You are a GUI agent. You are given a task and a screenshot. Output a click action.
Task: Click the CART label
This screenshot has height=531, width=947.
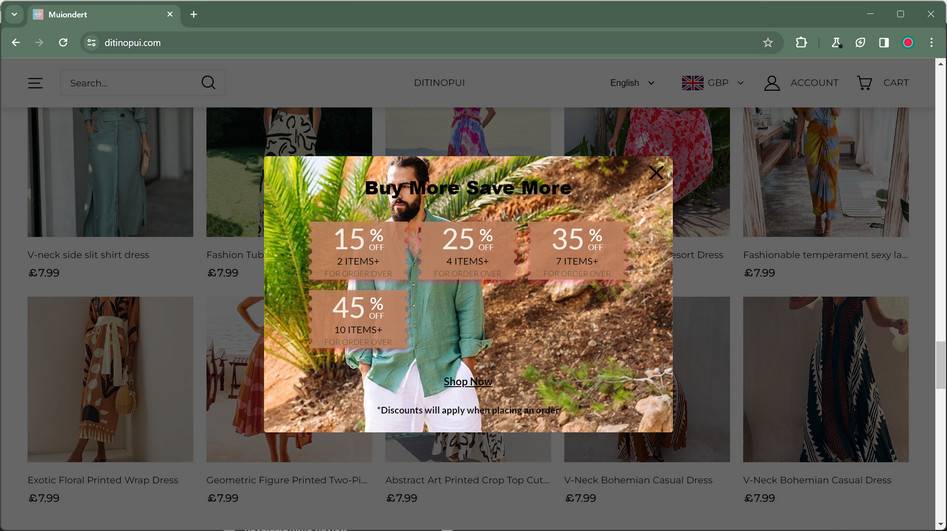coord(896,83)
